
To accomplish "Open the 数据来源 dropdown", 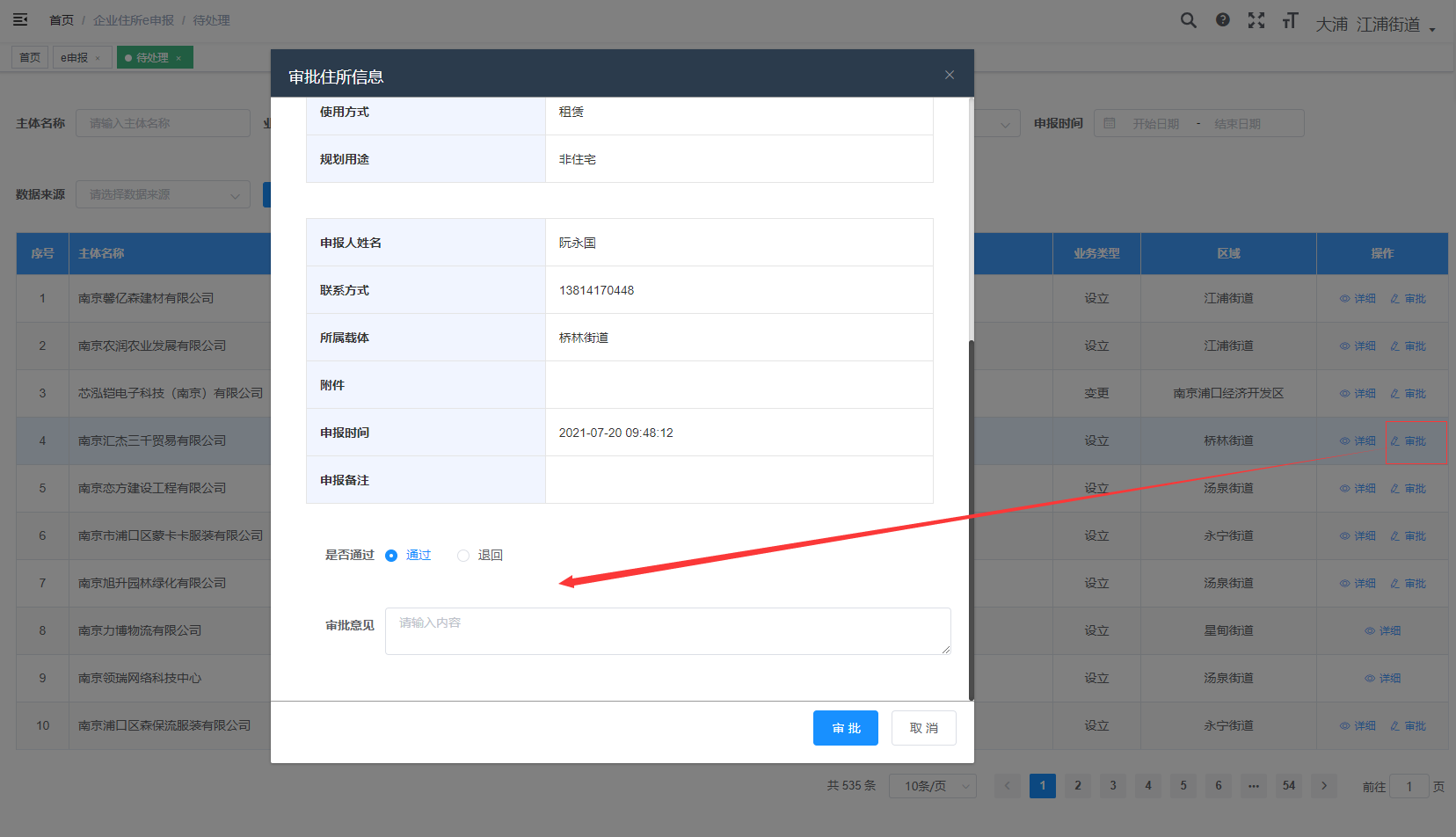I will (x=163, y=194).
